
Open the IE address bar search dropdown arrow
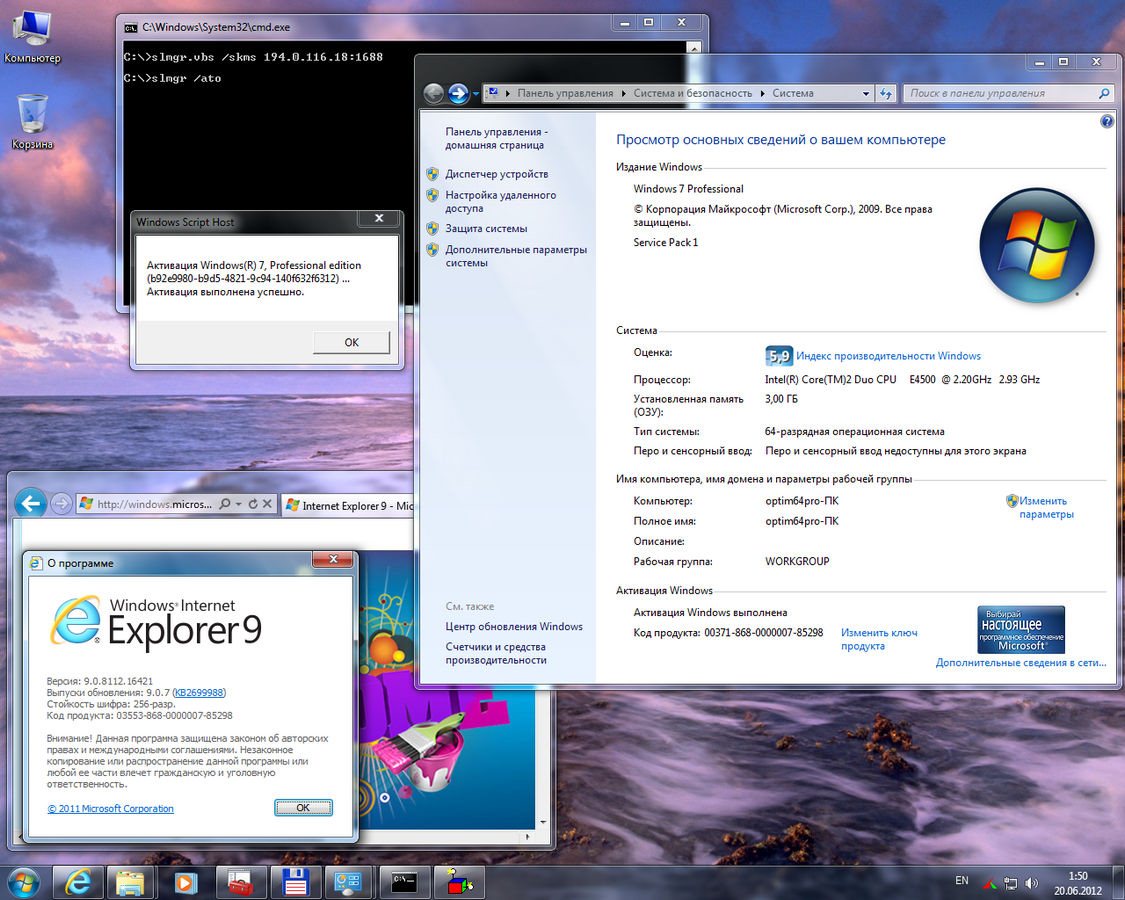(x=238, y=505)
